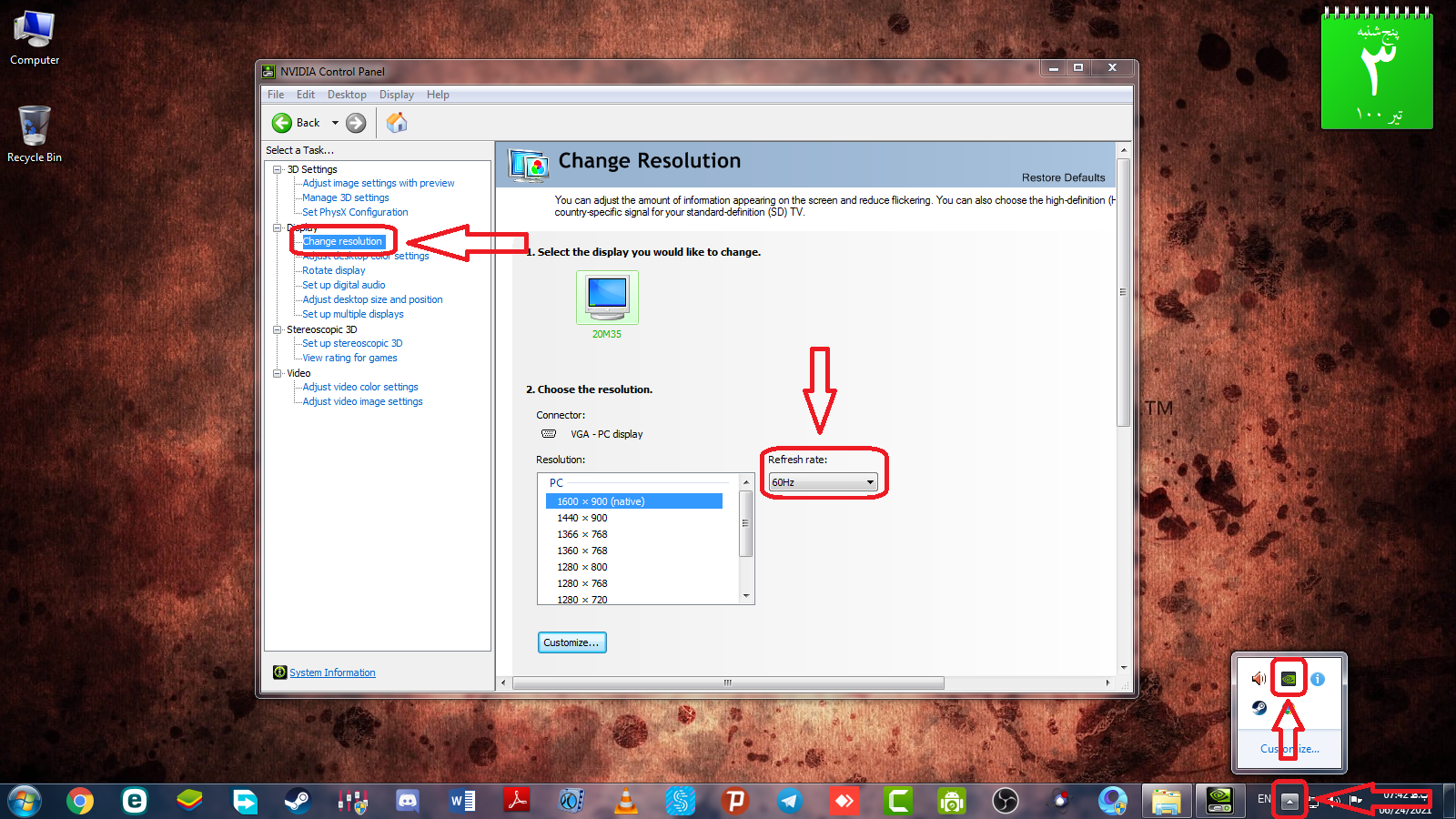Click the speaker icon in the tray popup
The image size is (1456, 819).
tap(1259, 679)
